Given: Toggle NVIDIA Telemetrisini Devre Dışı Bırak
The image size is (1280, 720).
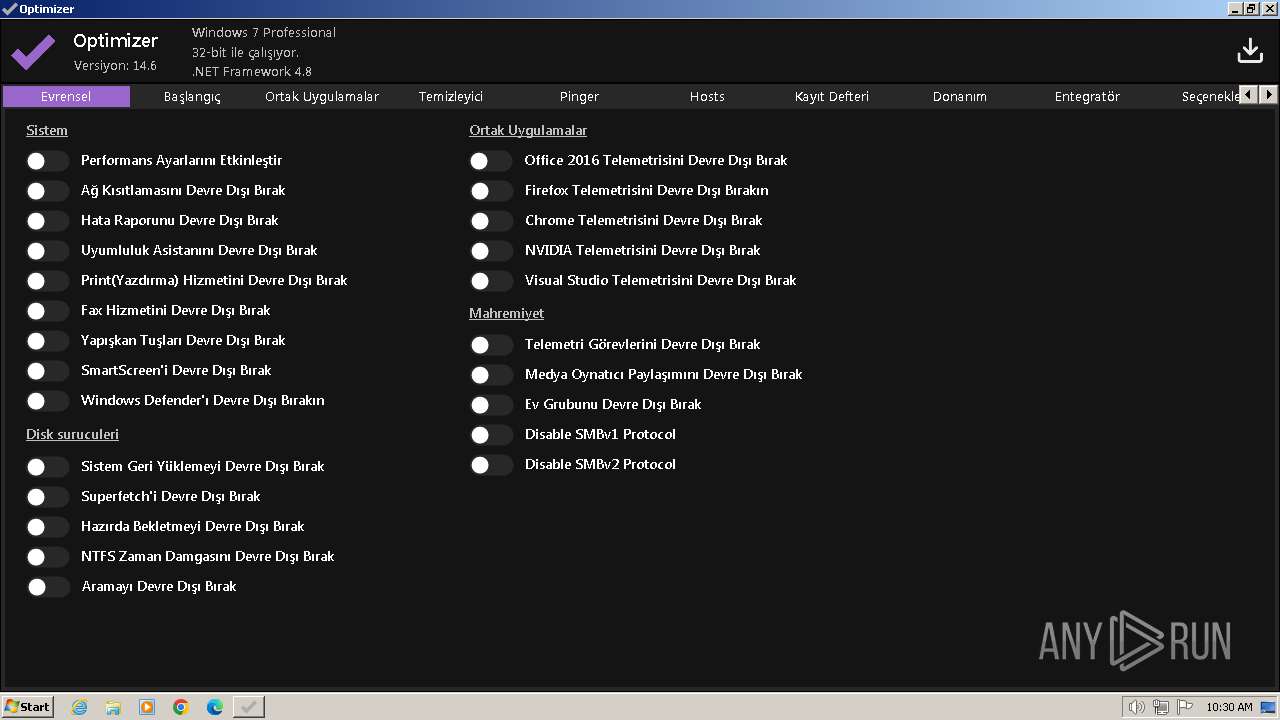Looking at the screenshot, I should click(491, 250).
